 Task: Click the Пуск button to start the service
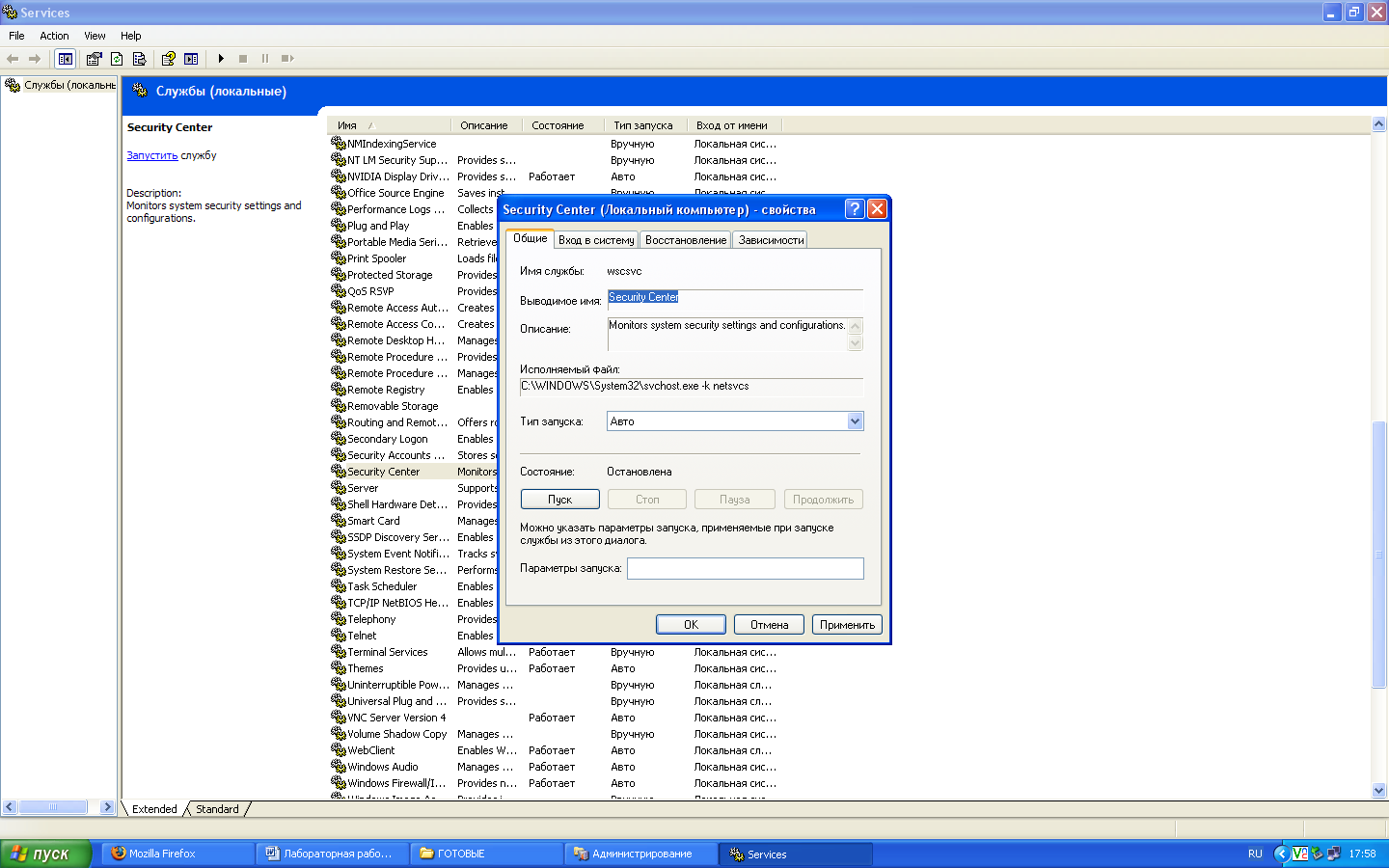[560, 500]
